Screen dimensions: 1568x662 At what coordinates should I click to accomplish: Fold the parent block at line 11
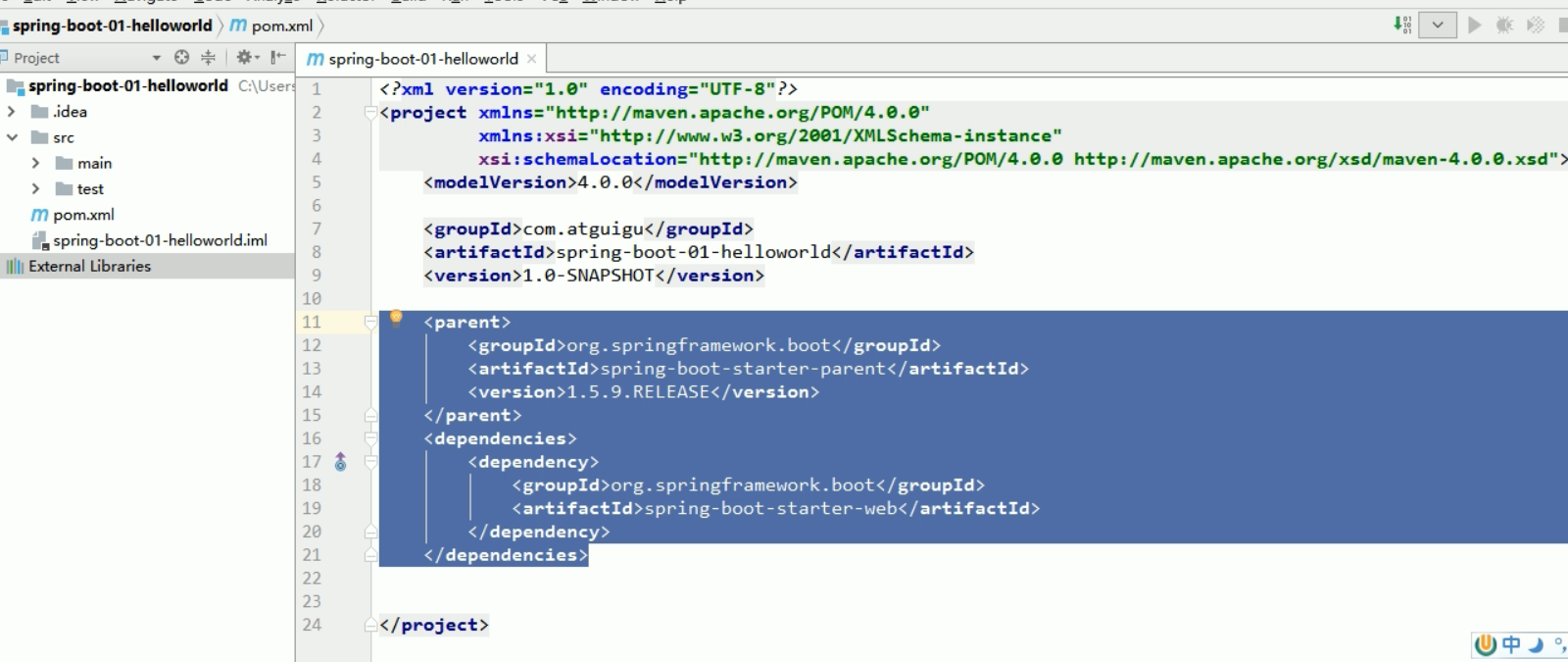[370, 322]
